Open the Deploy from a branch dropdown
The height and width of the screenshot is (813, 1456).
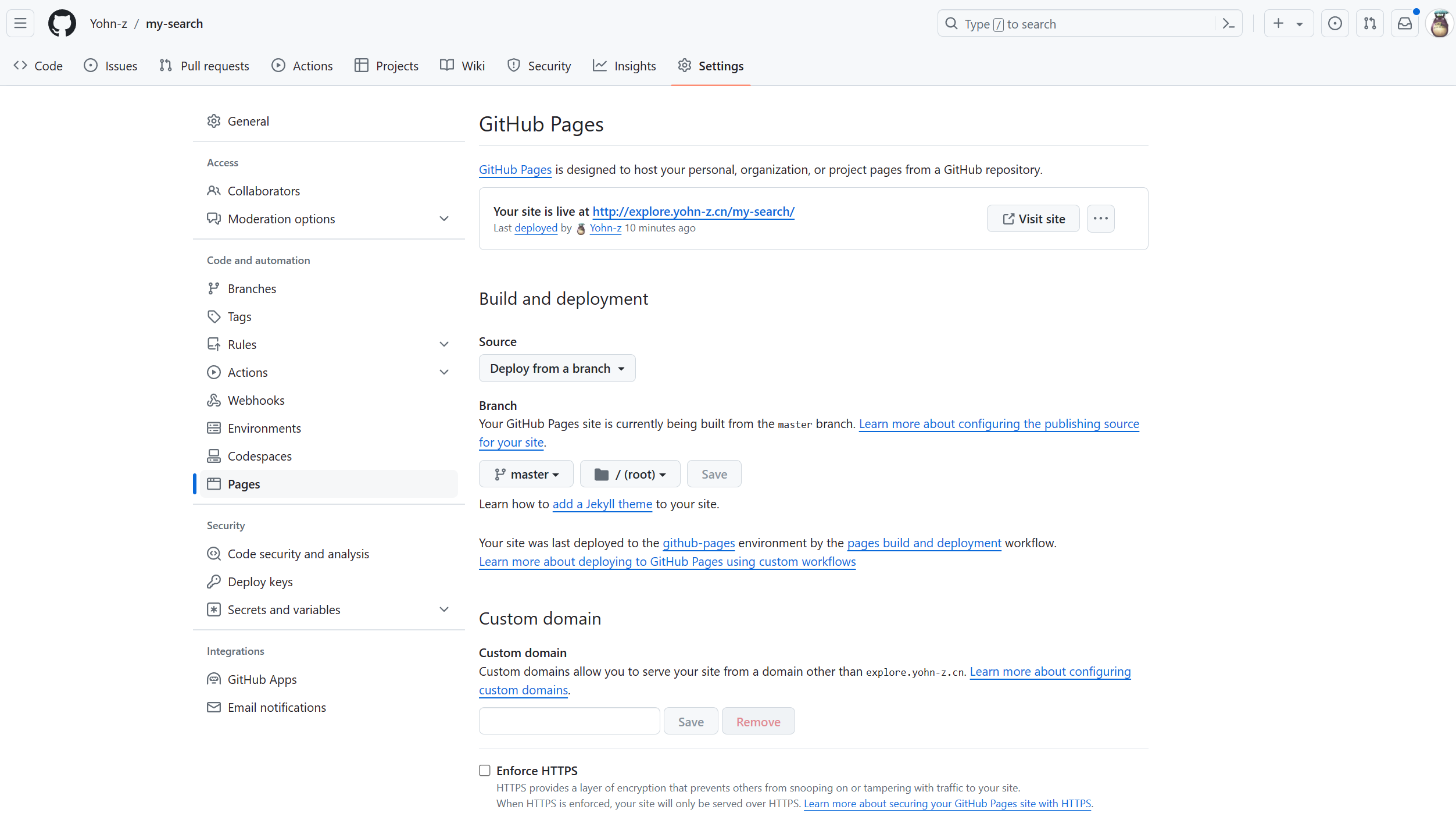(557, 368)
